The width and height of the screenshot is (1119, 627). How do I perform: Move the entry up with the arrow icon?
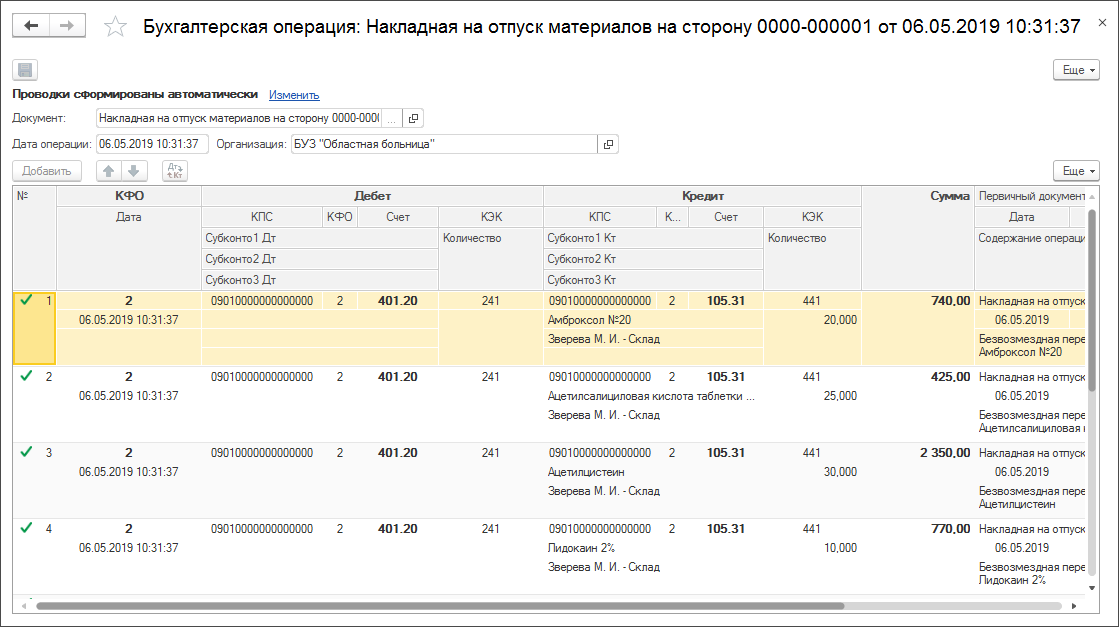tap(108, 171)
